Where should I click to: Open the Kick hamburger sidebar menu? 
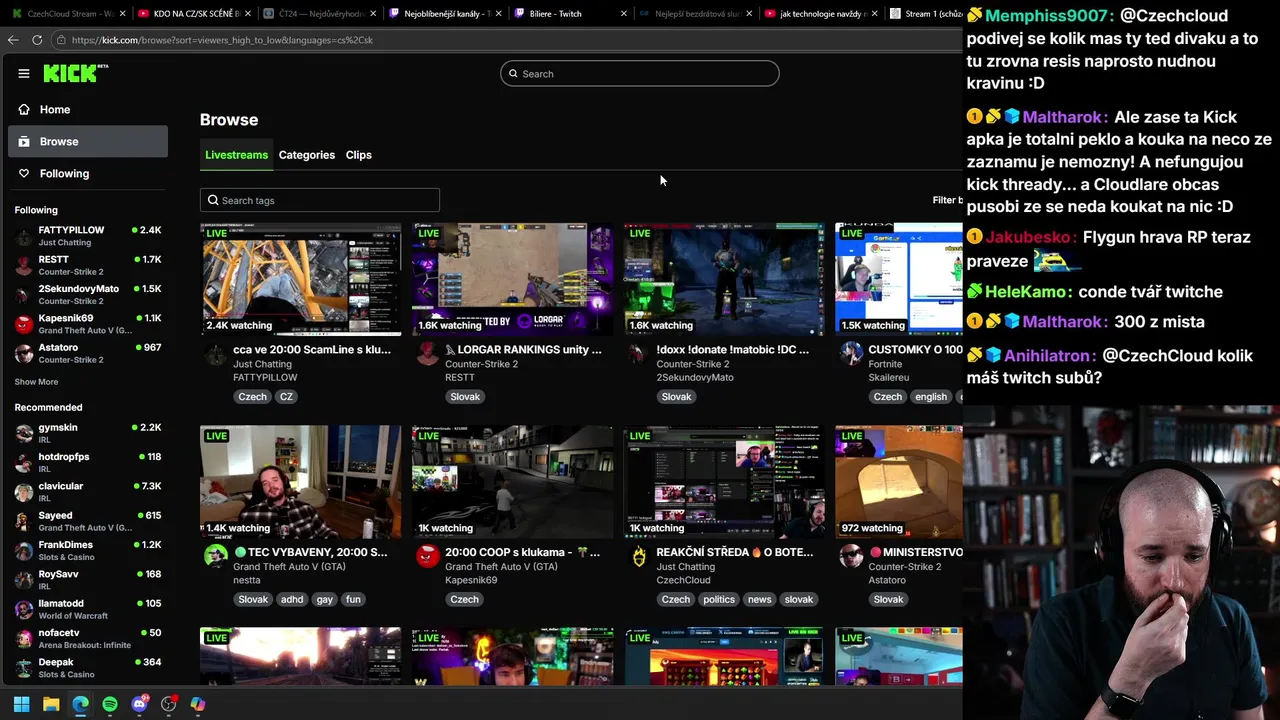point(24,73)
